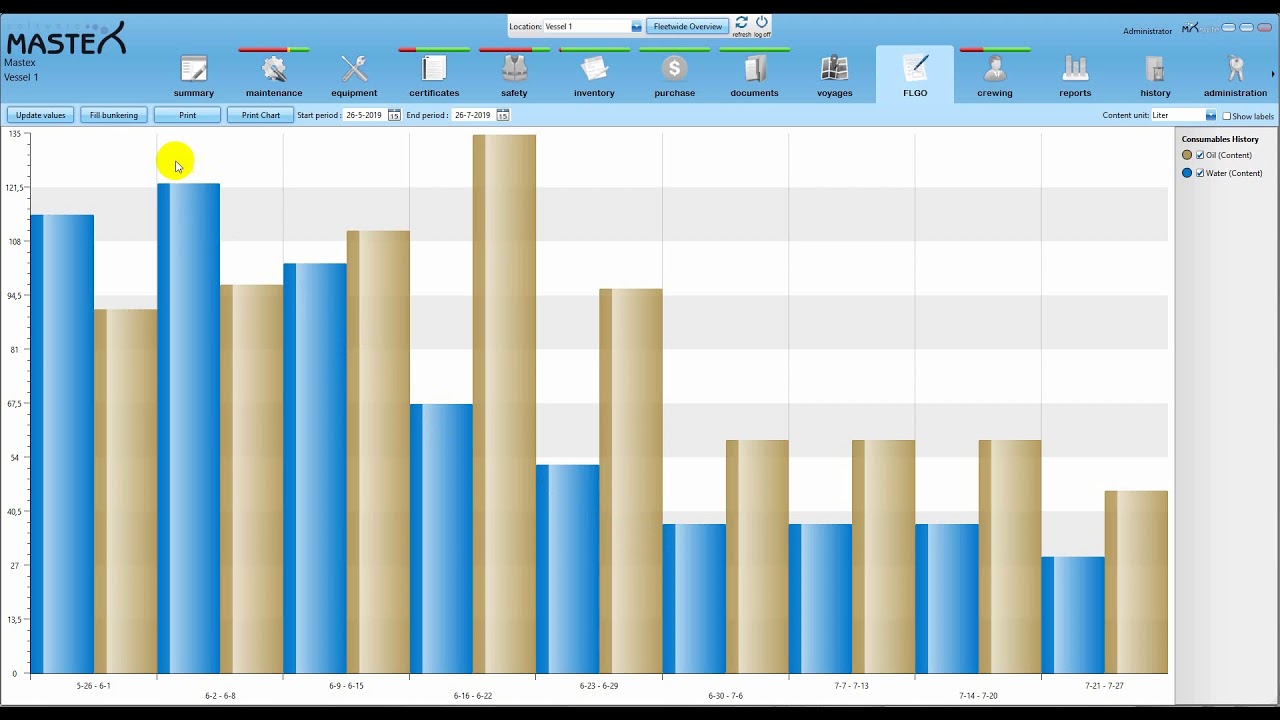This screenshot has height=720, width=1280.
Task: Open the purchase dollar icon
Action: coord(674,69)
